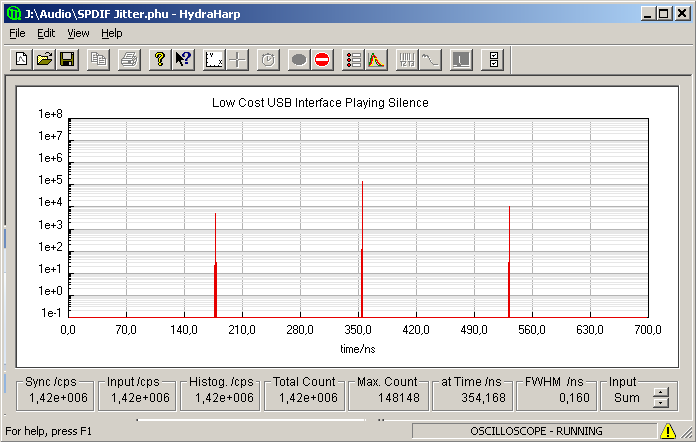The width and height of the screenshot is (696, 442).
Task: Click the correlation curve icon
Action: [x=430, y=59]
